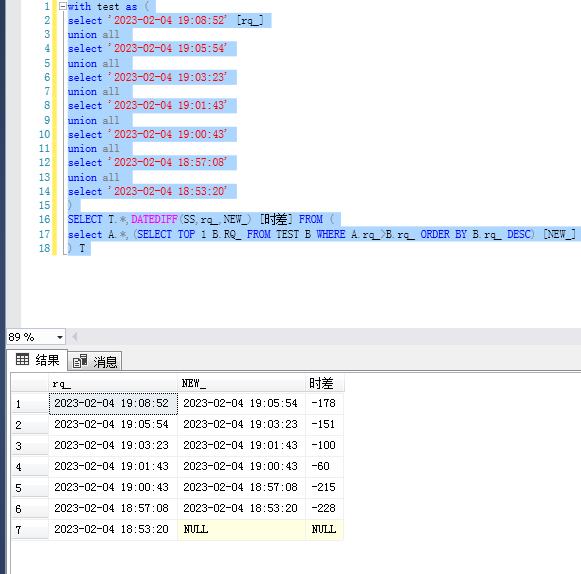Select the result row header numbered 4

tap(30, 467)
